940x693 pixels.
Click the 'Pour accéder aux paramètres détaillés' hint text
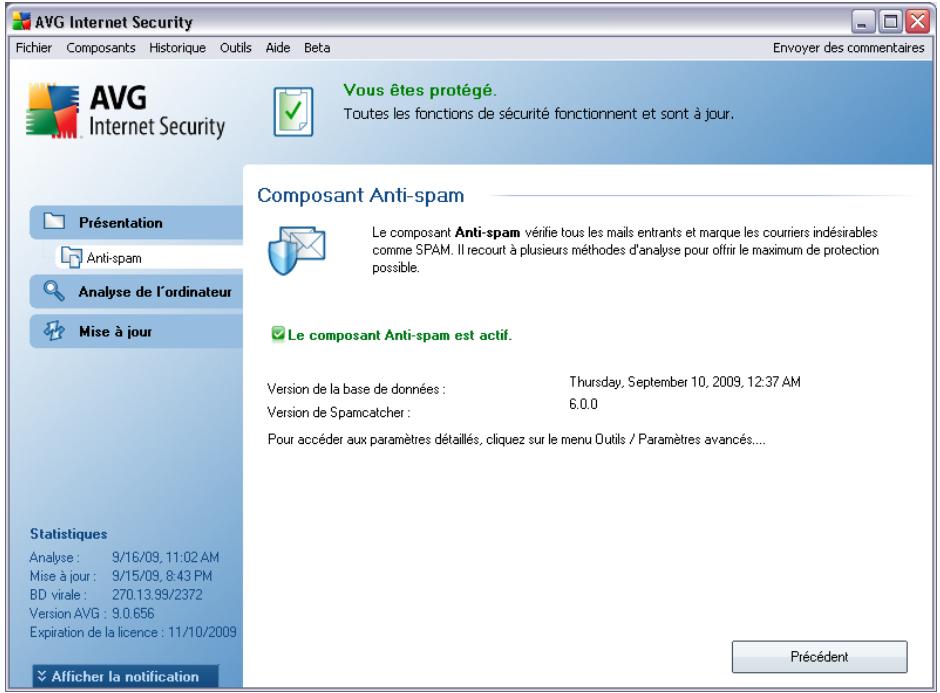[516, 439]
